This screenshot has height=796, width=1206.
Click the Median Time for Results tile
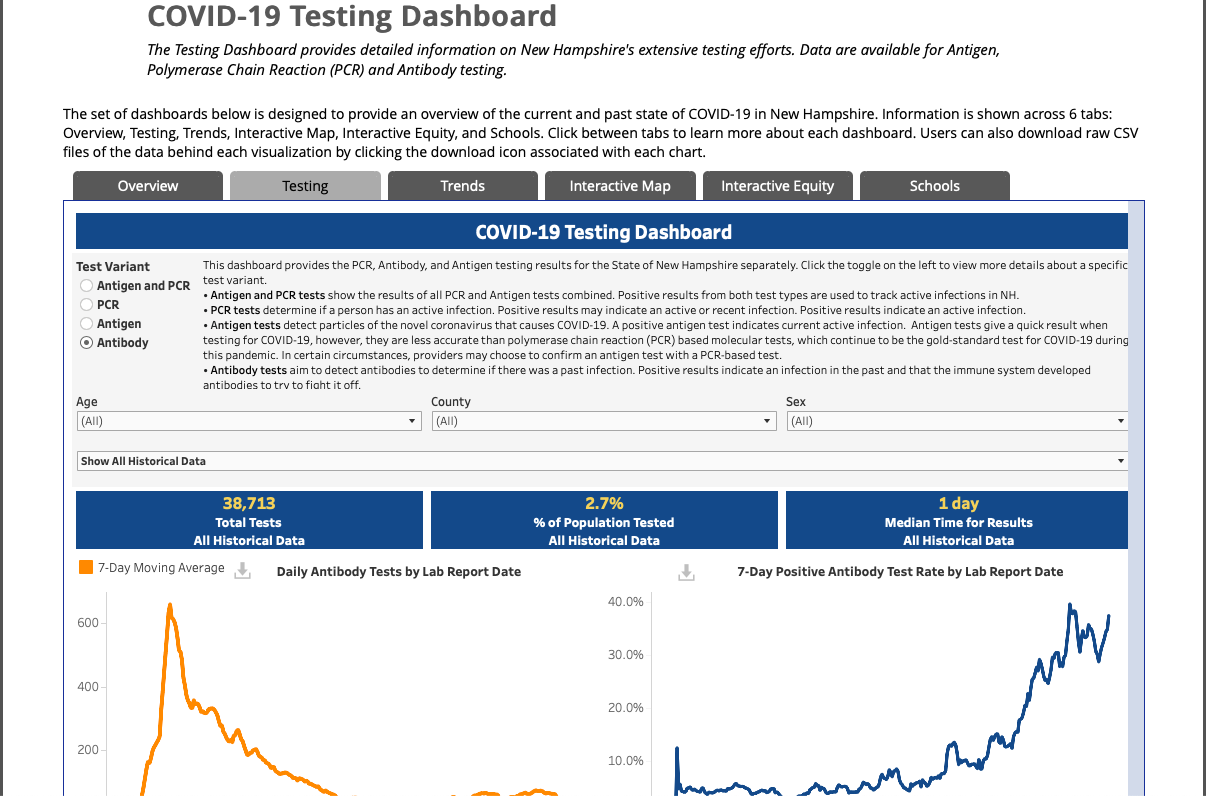957,520
